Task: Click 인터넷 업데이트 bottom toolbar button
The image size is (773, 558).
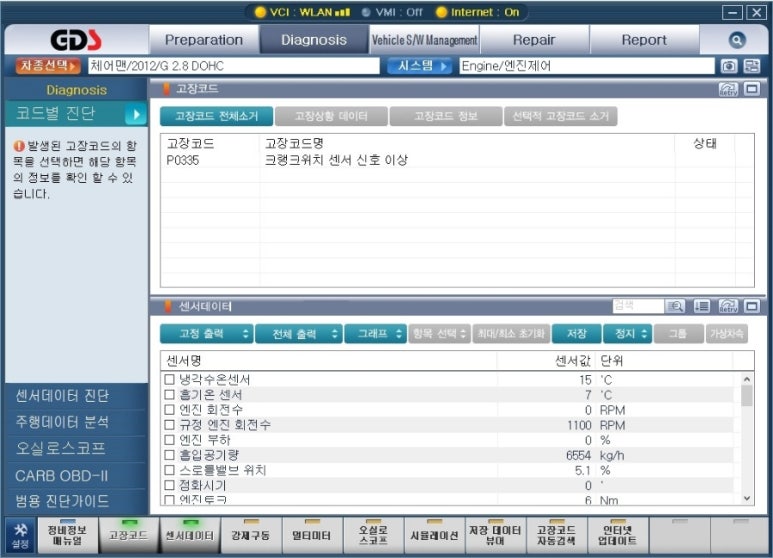Action: (x=618, y=535)
